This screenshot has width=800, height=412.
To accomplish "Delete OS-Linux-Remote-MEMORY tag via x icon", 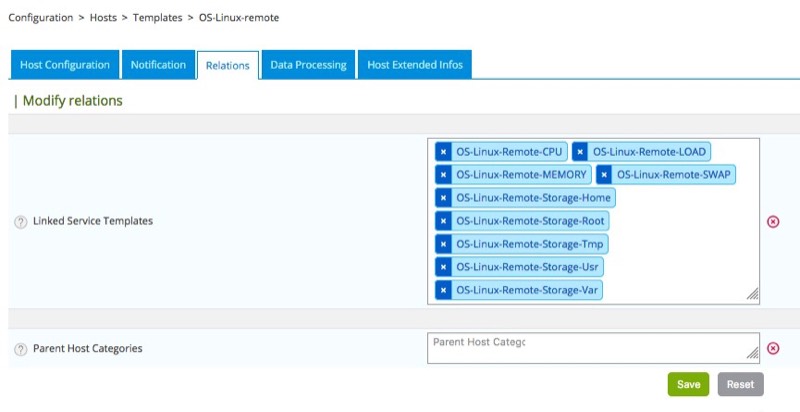I will point(443,175).
